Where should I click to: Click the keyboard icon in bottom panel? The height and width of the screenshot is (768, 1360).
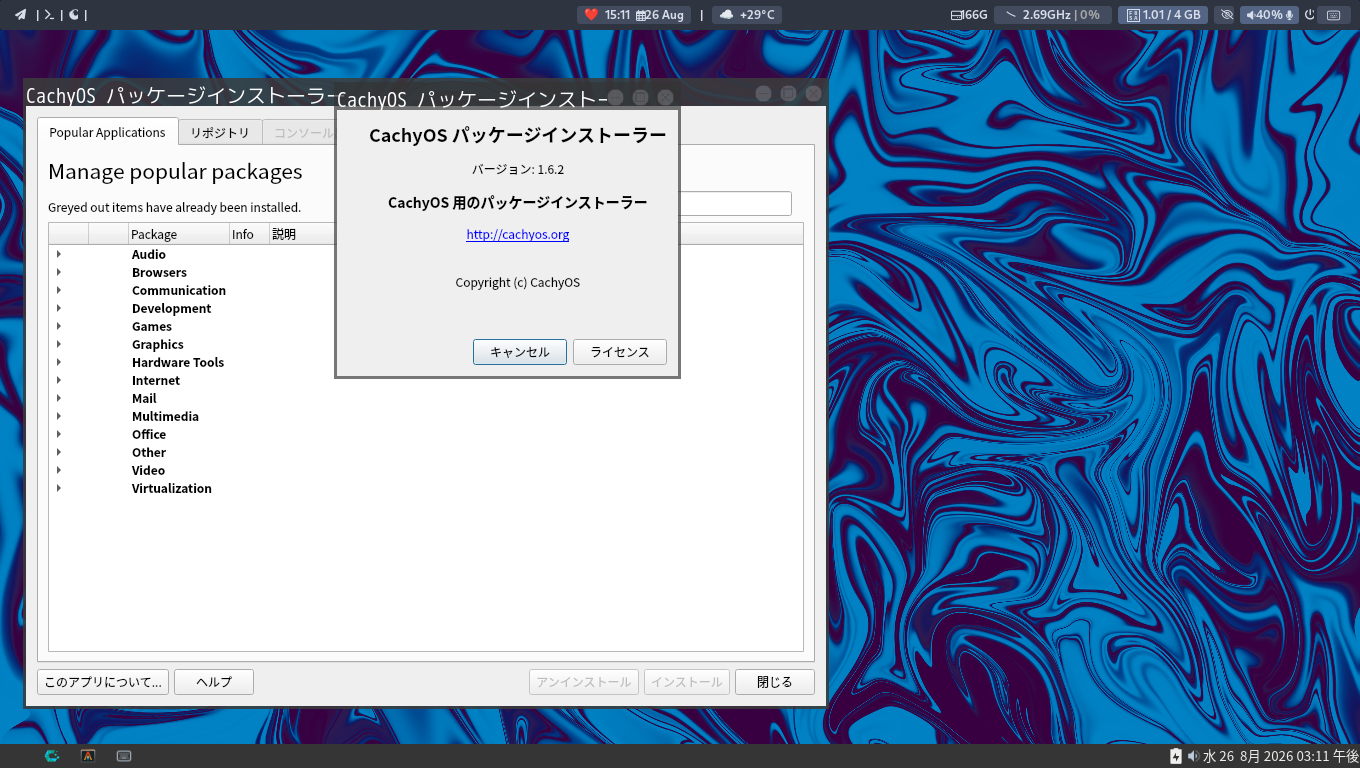(124, 756)
